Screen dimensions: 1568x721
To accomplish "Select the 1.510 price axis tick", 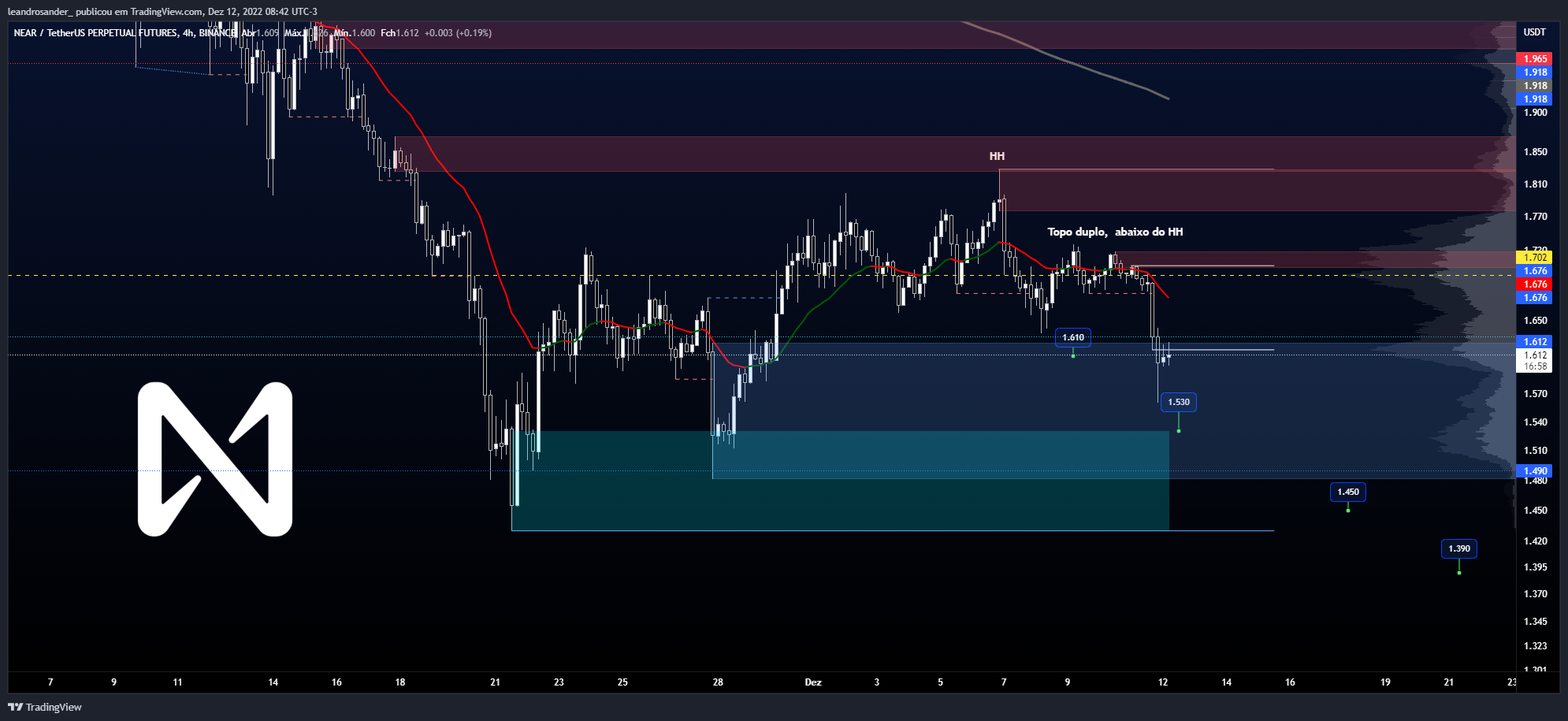I will click(1535, 451).
